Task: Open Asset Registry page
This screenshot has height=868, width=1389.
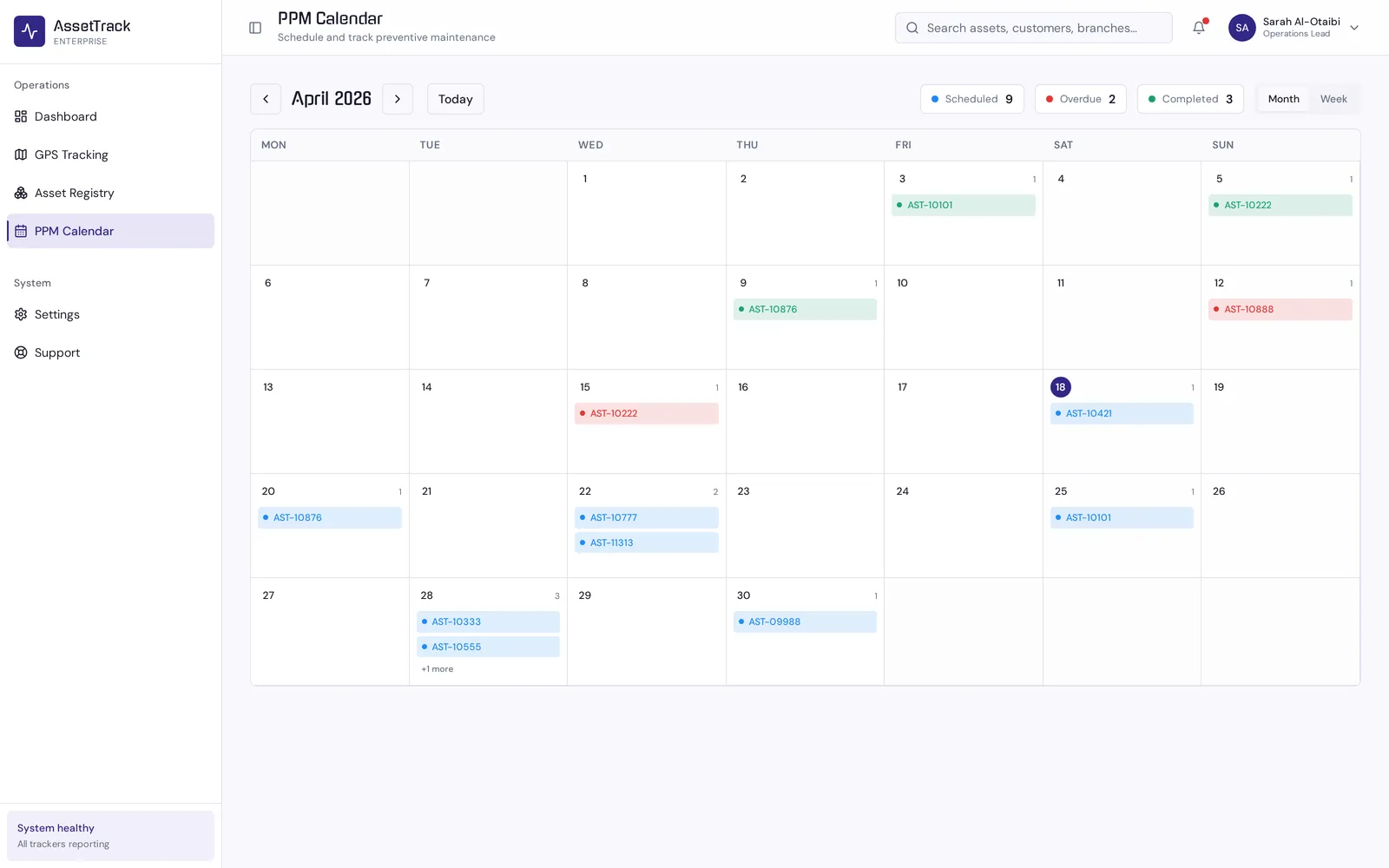Action: pos(110,193)
